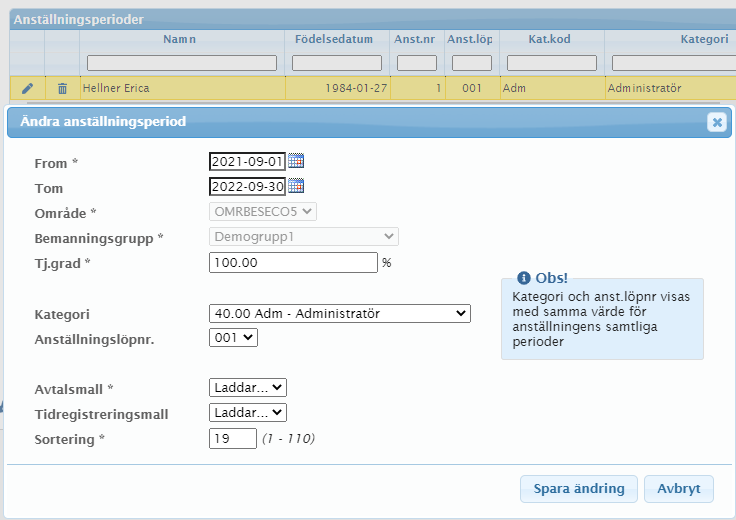Sort by the Kat.kod column header
The image size is (736, 520).
(x=550, y=39)
